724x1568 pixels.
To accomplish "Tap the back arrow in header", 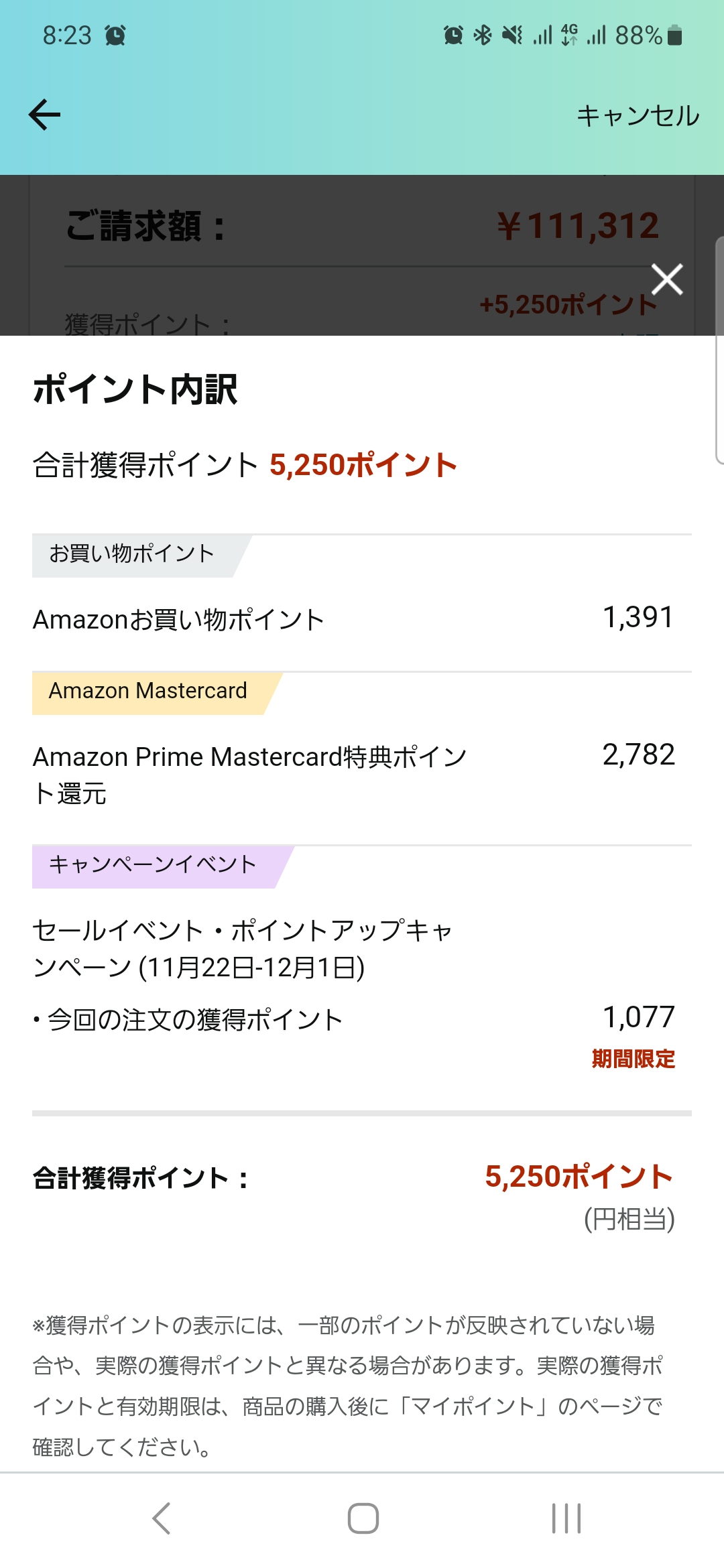I will [45, 115].
